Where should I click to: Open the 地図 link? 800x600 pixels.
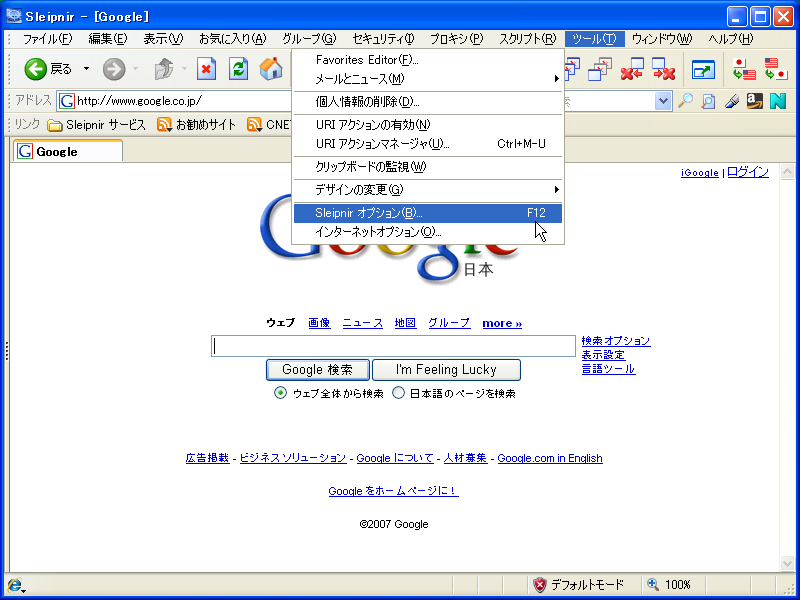(x=405, y=323)
